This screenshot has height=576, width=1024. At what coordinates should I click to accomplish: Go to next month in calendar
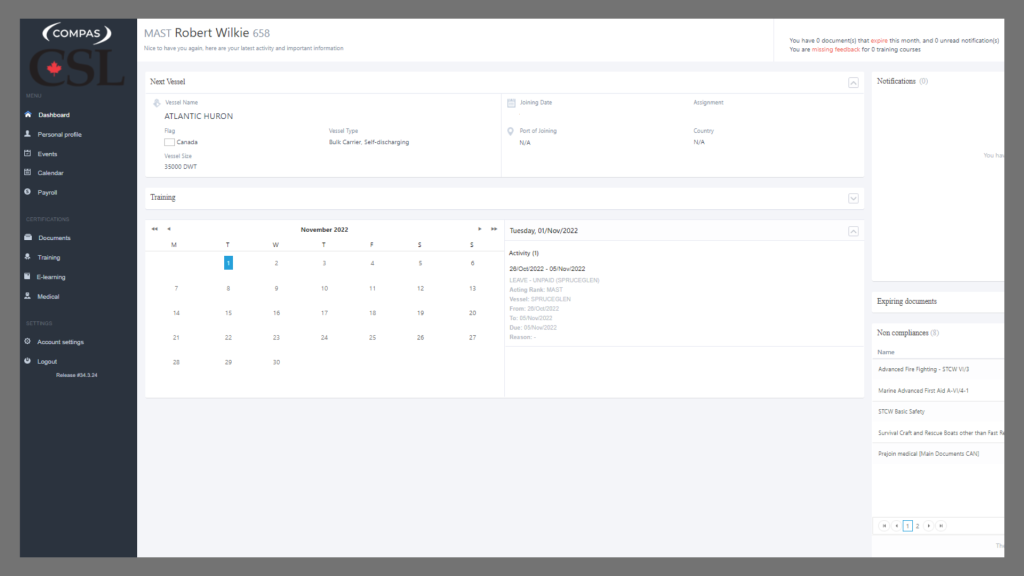pos(479,229)
